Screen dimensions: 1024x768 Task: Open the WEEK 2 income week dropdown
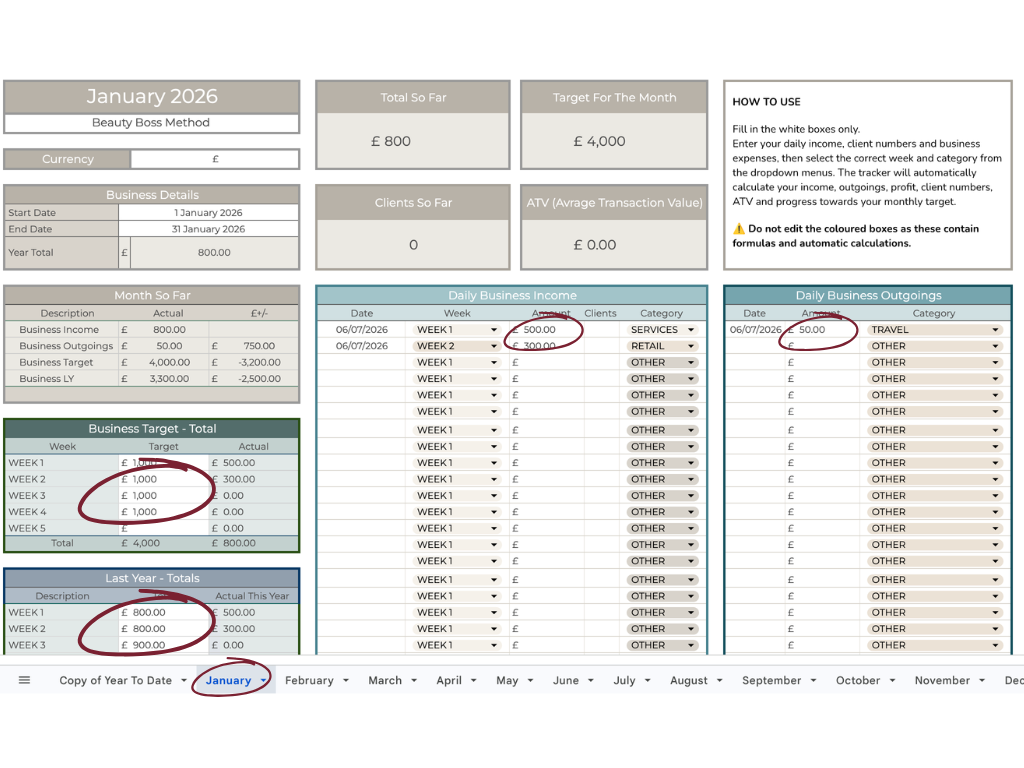click(456, 346)
